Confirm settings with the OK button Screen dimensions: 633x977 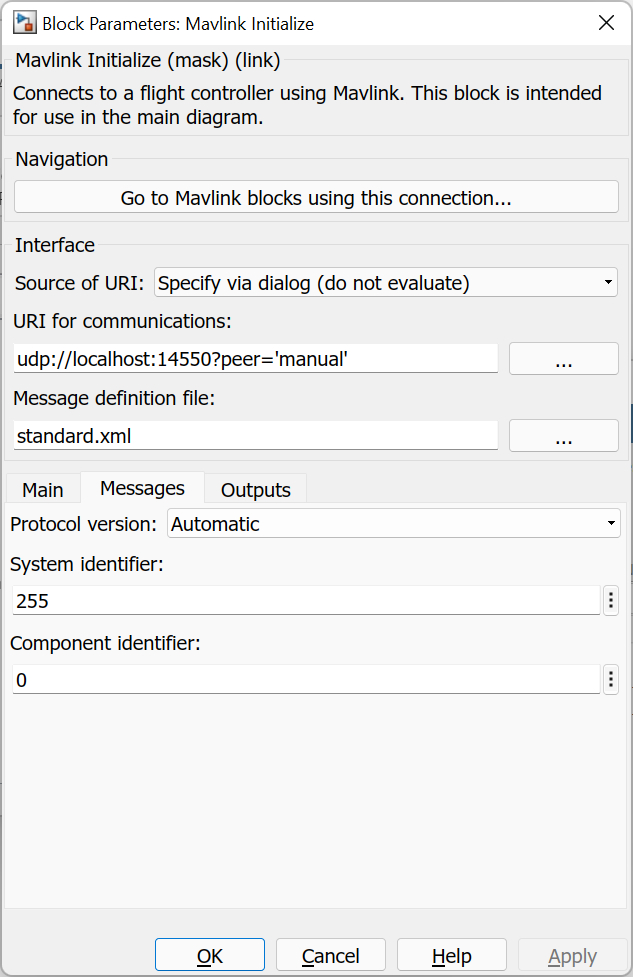click(x=209, y=955)
